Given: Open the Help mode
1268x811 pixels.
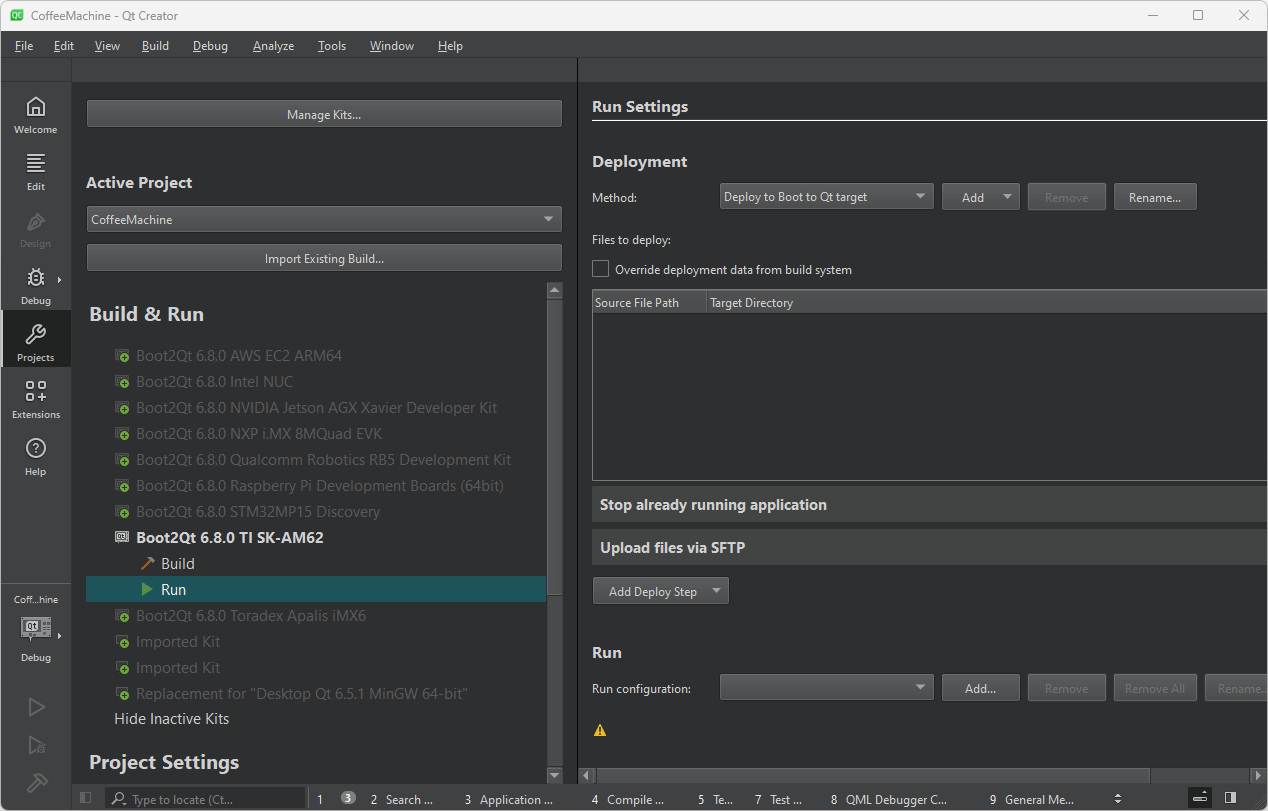Looking at the screenshot, I should click(35, 456).
